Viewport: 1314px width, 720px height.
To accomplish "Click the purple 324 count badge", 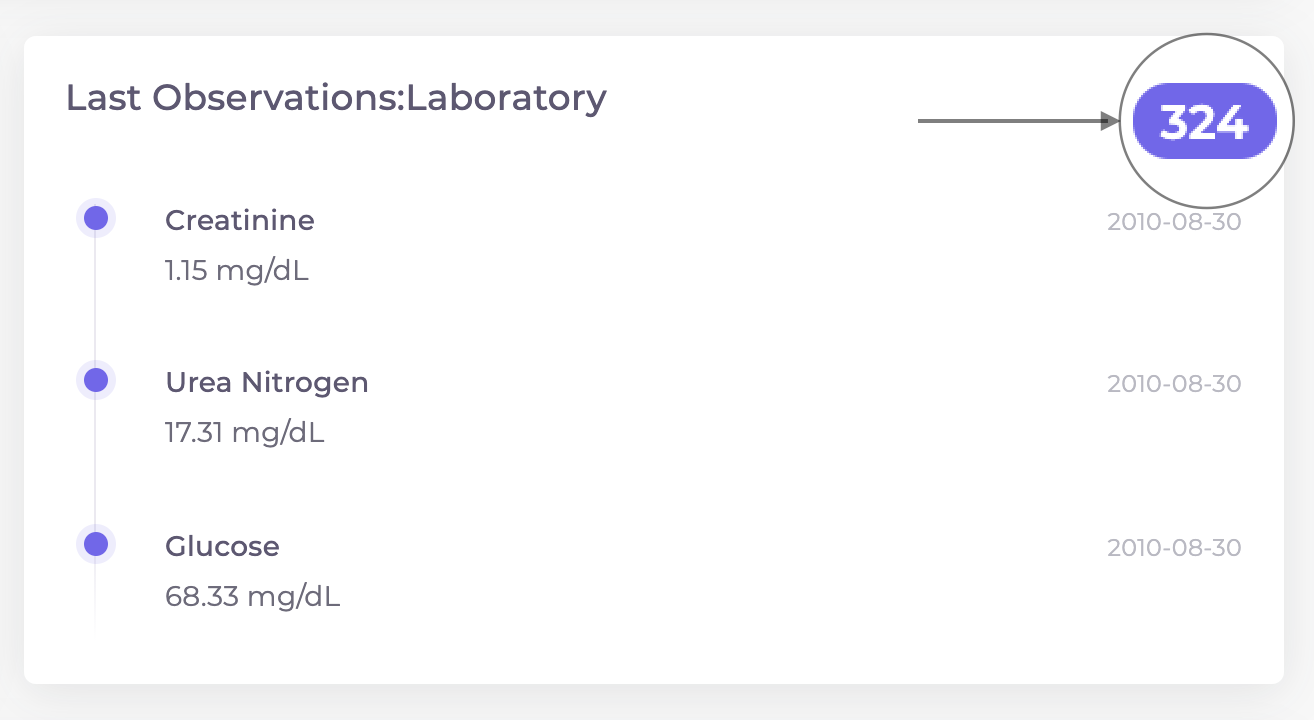I will pos(1205,122).
